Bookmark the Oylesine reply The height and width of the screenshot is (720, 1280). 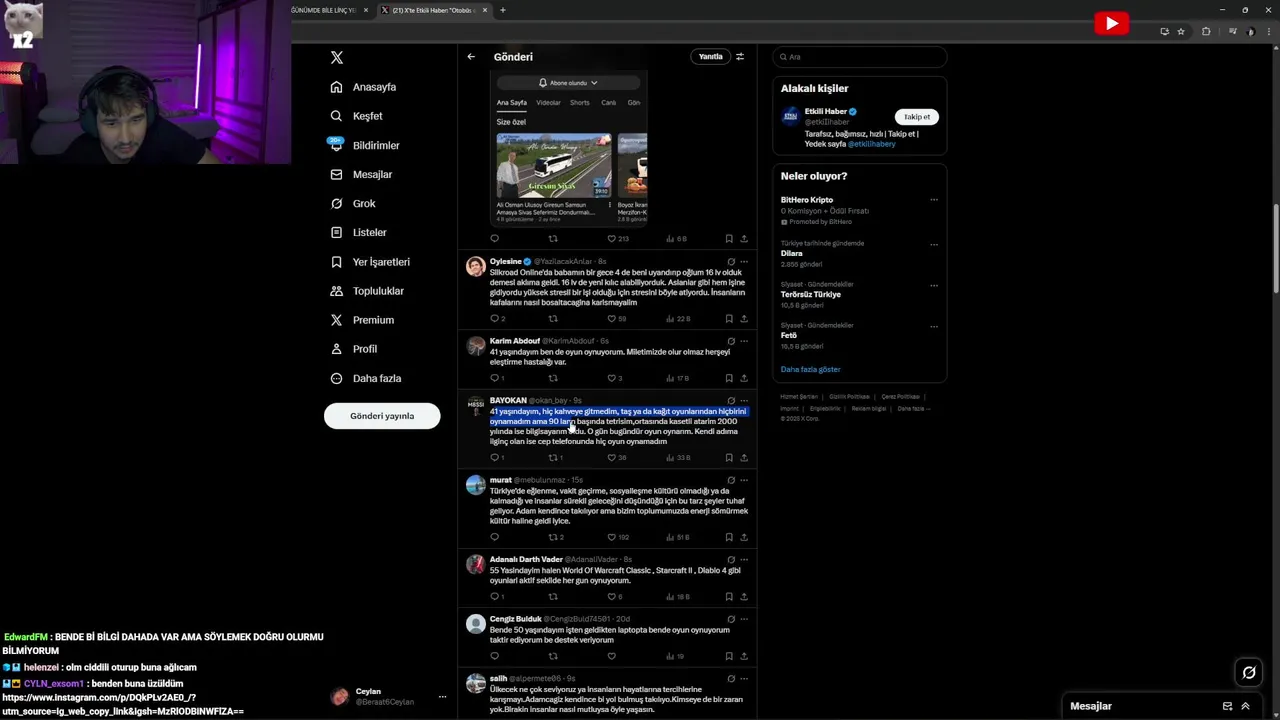coord(729,319)
